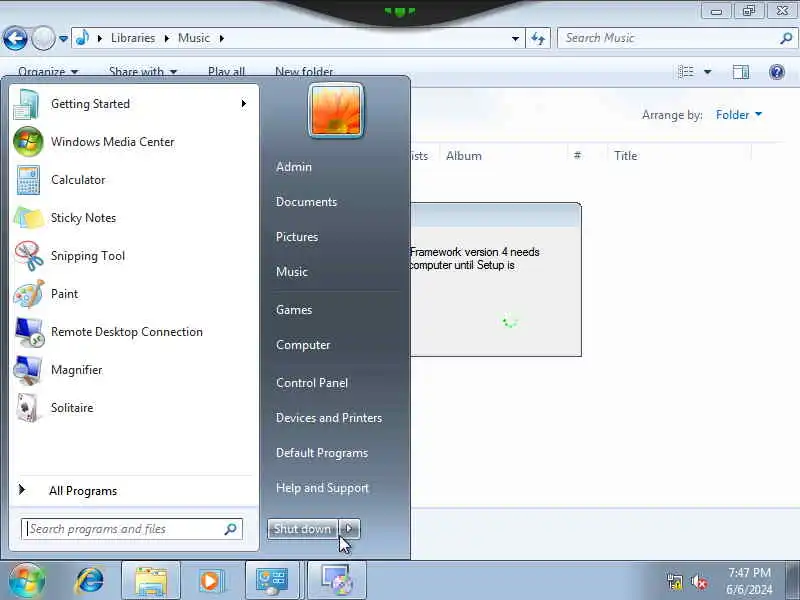Open recent pages dropdown arrow
Viewport: 800px width, 600px height.
coord(63,39)
